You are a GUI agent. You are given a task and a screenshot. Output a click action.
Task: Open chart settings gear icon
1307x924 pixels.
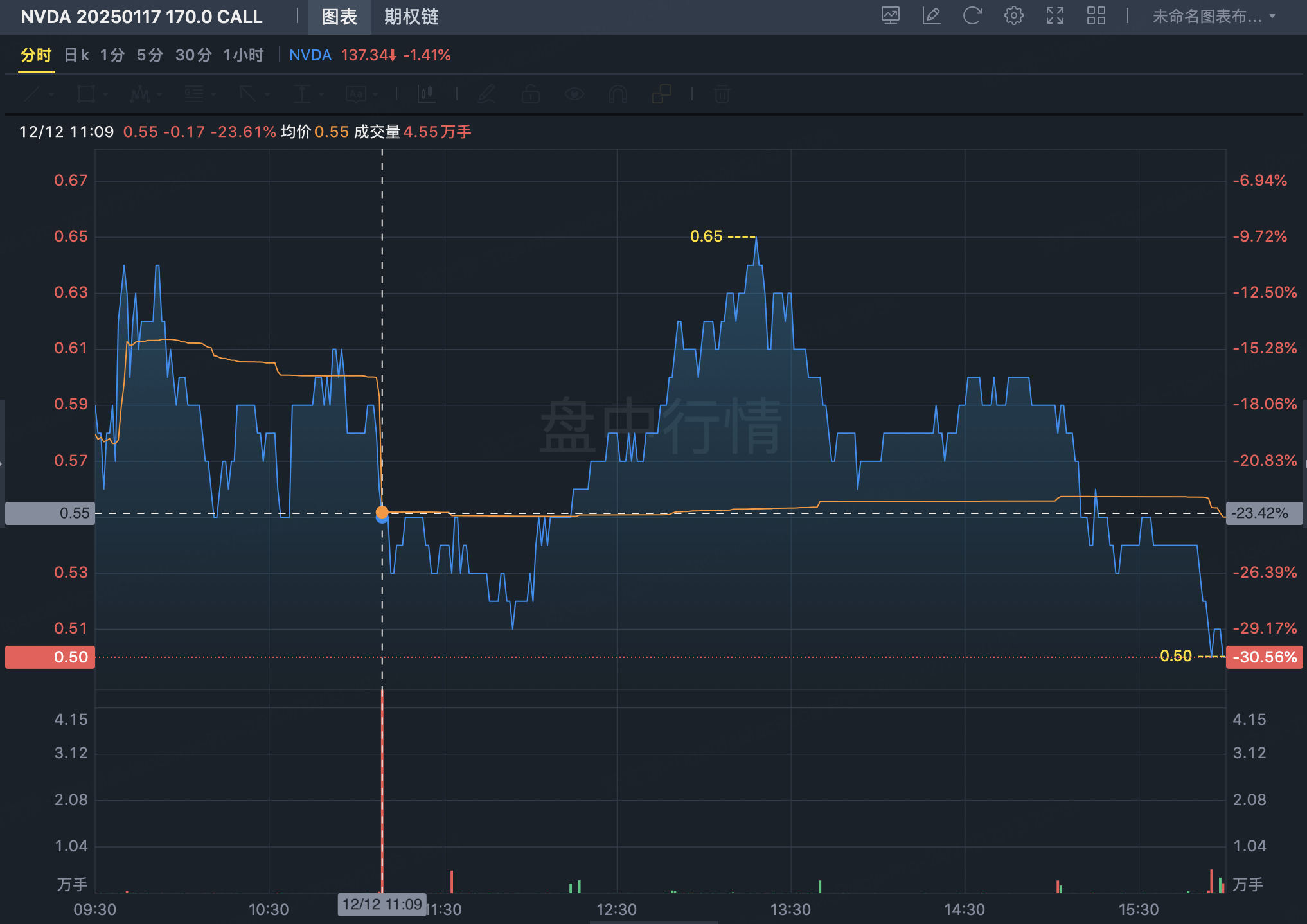pyautogui.click(x=1013, y=16)
